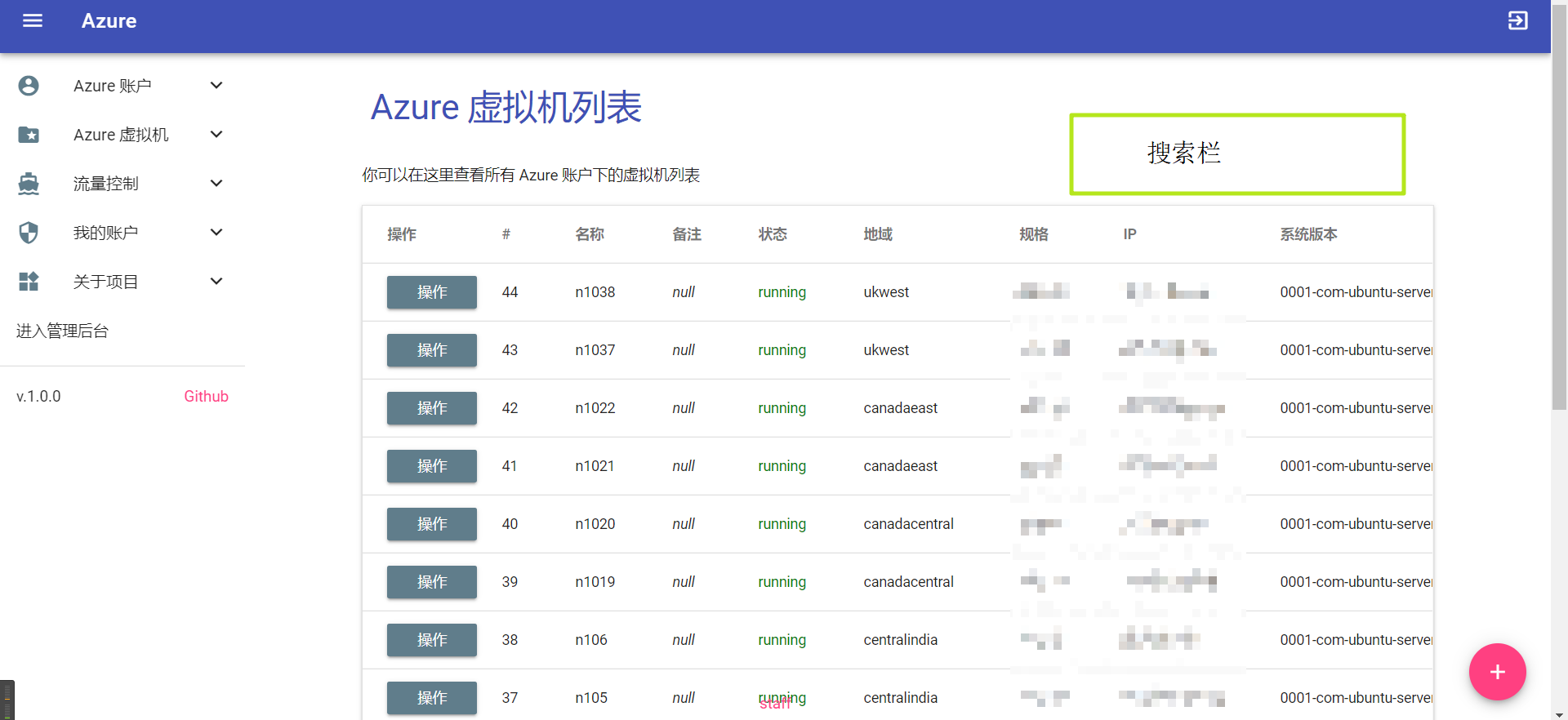The width and height of the screenshot is (1568, 720).
Task: Click 操作 button for n1038
Action: point(432,292)
